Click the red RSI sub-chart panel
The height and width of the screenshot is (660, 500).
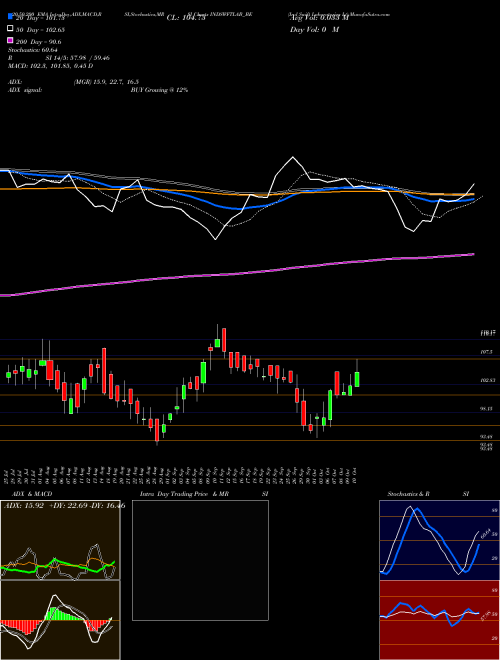pos(439,620)
